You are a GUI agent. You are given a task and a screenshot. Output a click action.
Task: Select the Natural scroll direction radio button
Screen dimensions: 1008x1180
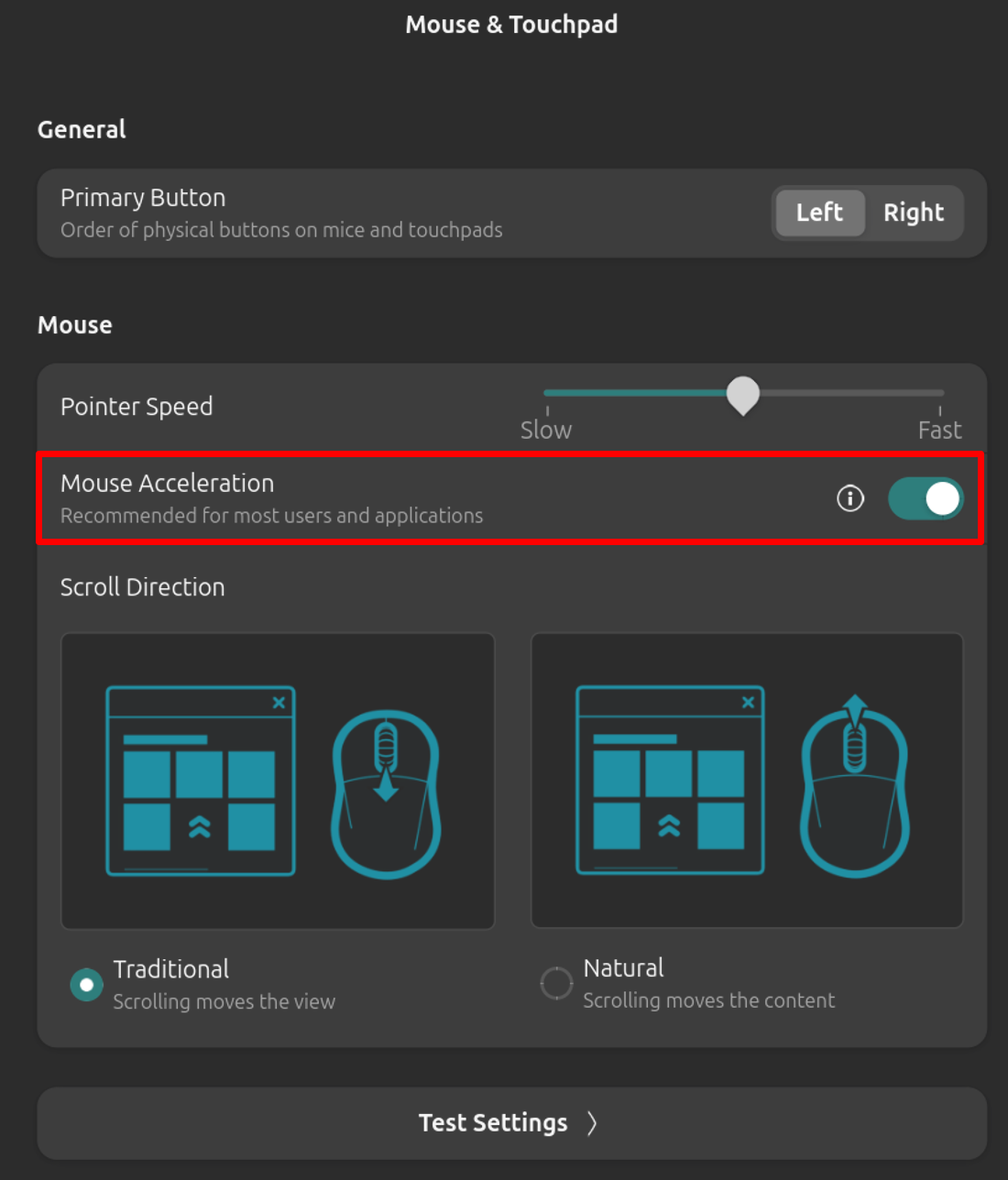click(x=556, y=984)
